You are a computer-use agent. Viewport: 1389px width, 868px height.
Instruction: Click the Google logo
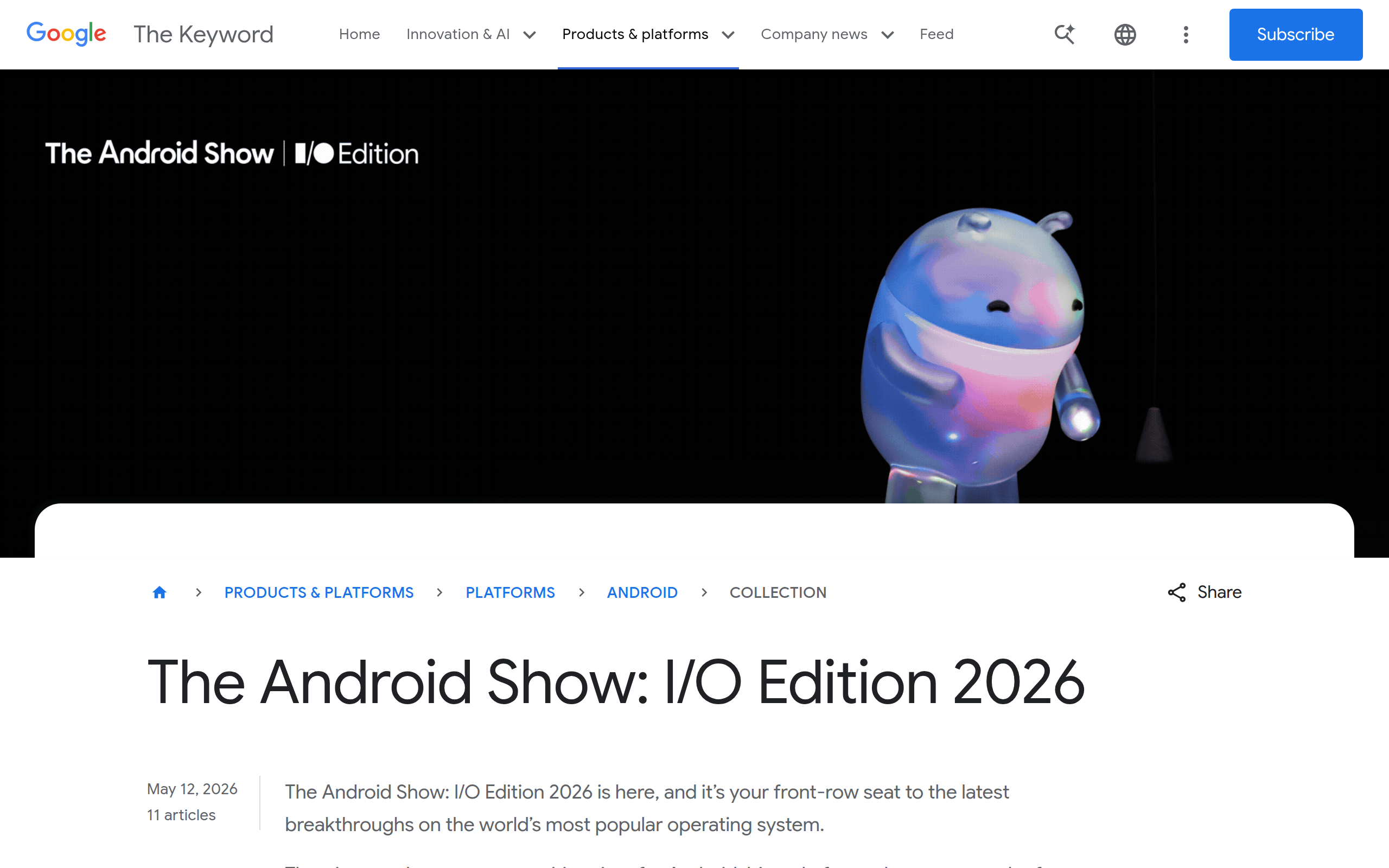coord(66,34)
